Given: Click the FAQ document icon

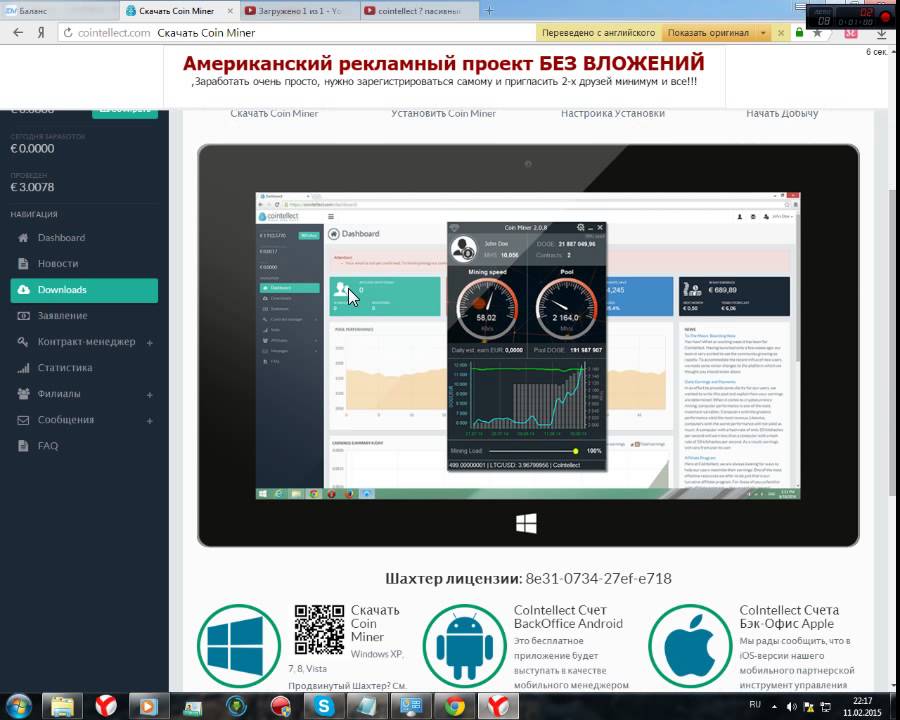Looking at the screenshot, I should [x=23, y=446].
